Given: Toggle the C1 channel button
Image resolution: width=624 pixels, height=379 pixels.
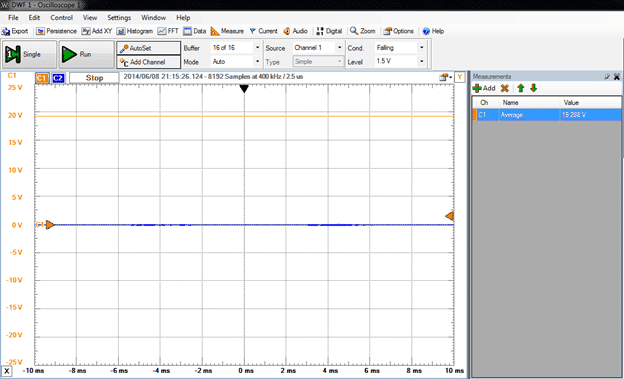Looking at the screenshot, I should [x=42, y=78].
